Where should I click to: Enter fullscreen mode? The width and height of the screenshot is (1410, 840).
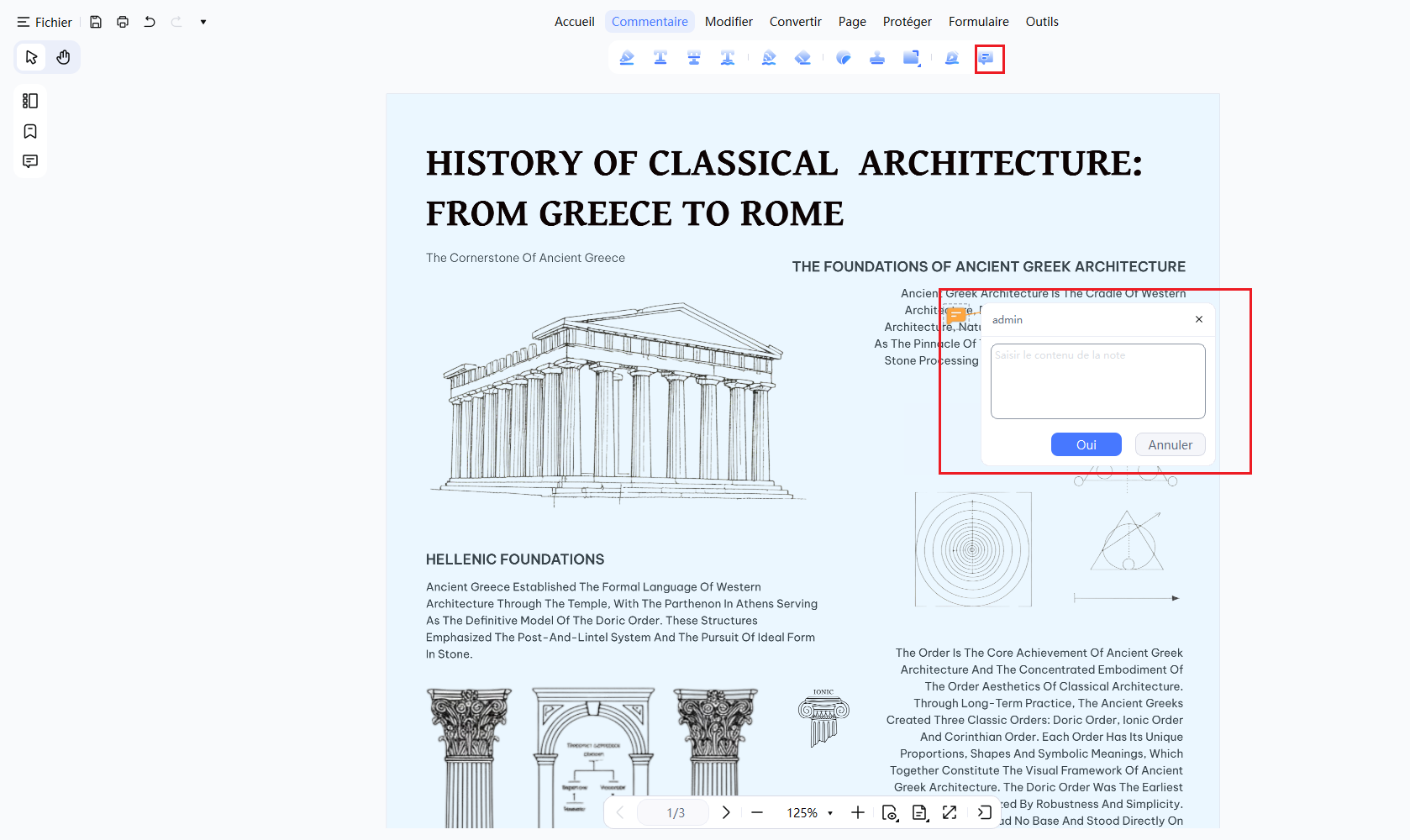point(950,812)
